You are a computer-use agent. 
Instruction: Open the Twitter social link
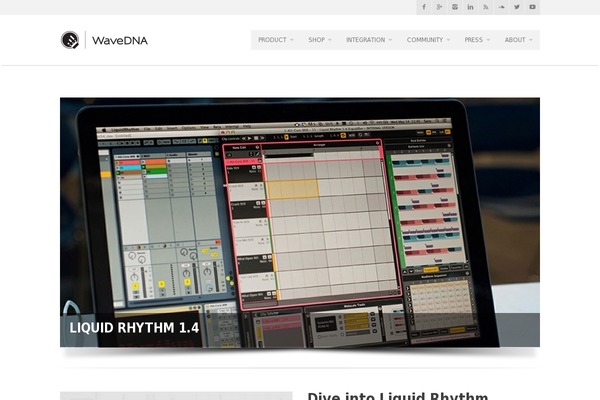point(517,7)
